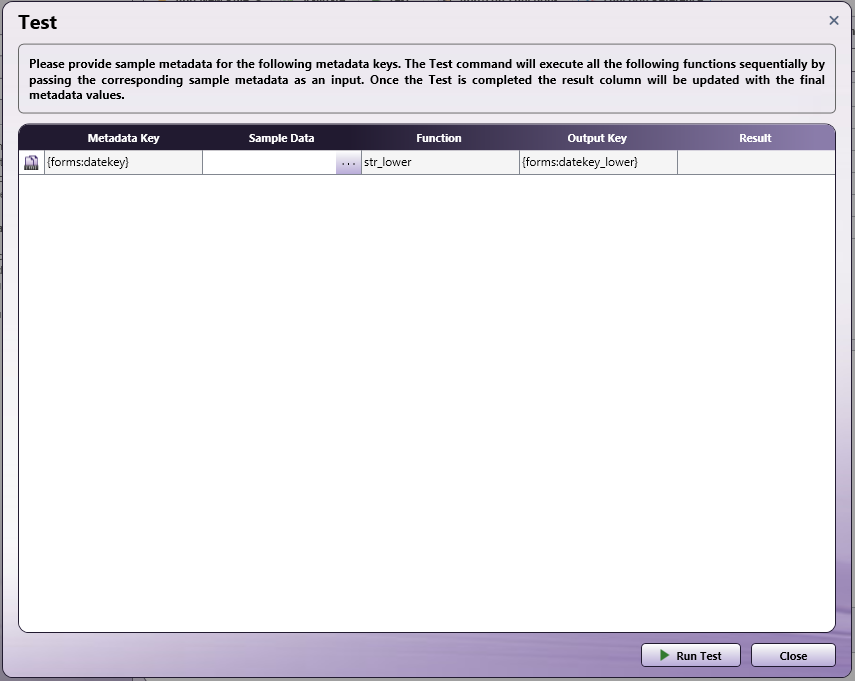Click the green play arrow on Run Test
Image resolution: width=855 pixels, height=681 pixels.
pyautogui.click(x=664, y=655)
